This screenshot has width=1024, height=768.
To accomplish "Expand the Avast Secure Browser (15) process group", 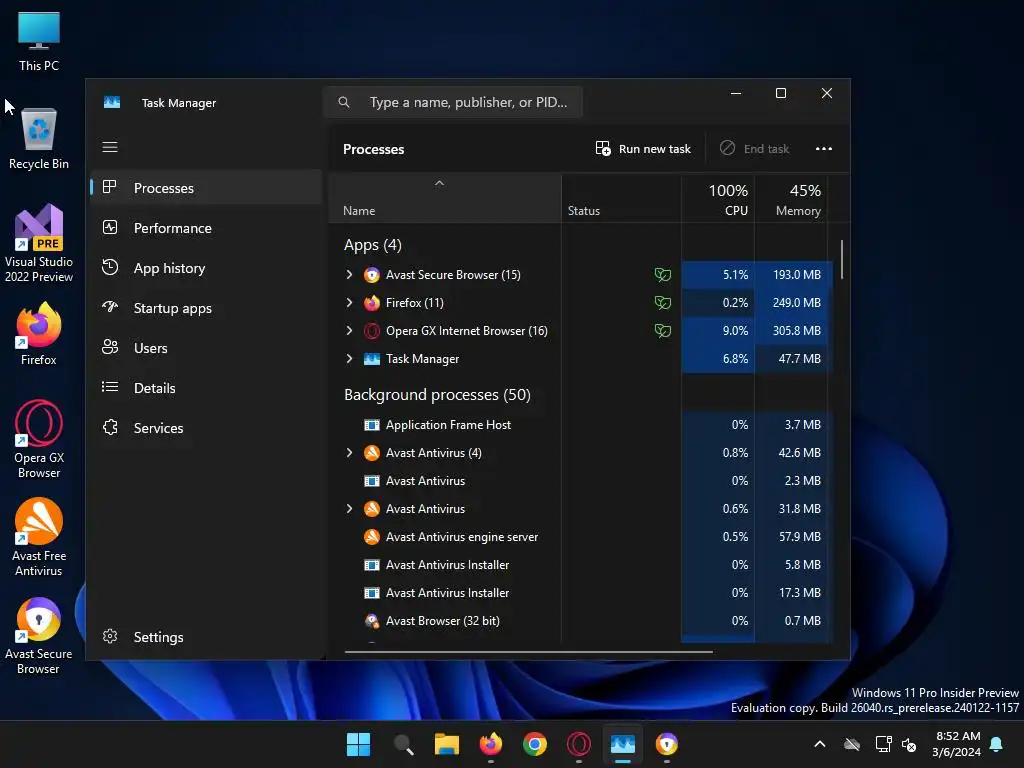I will [349, 275].
